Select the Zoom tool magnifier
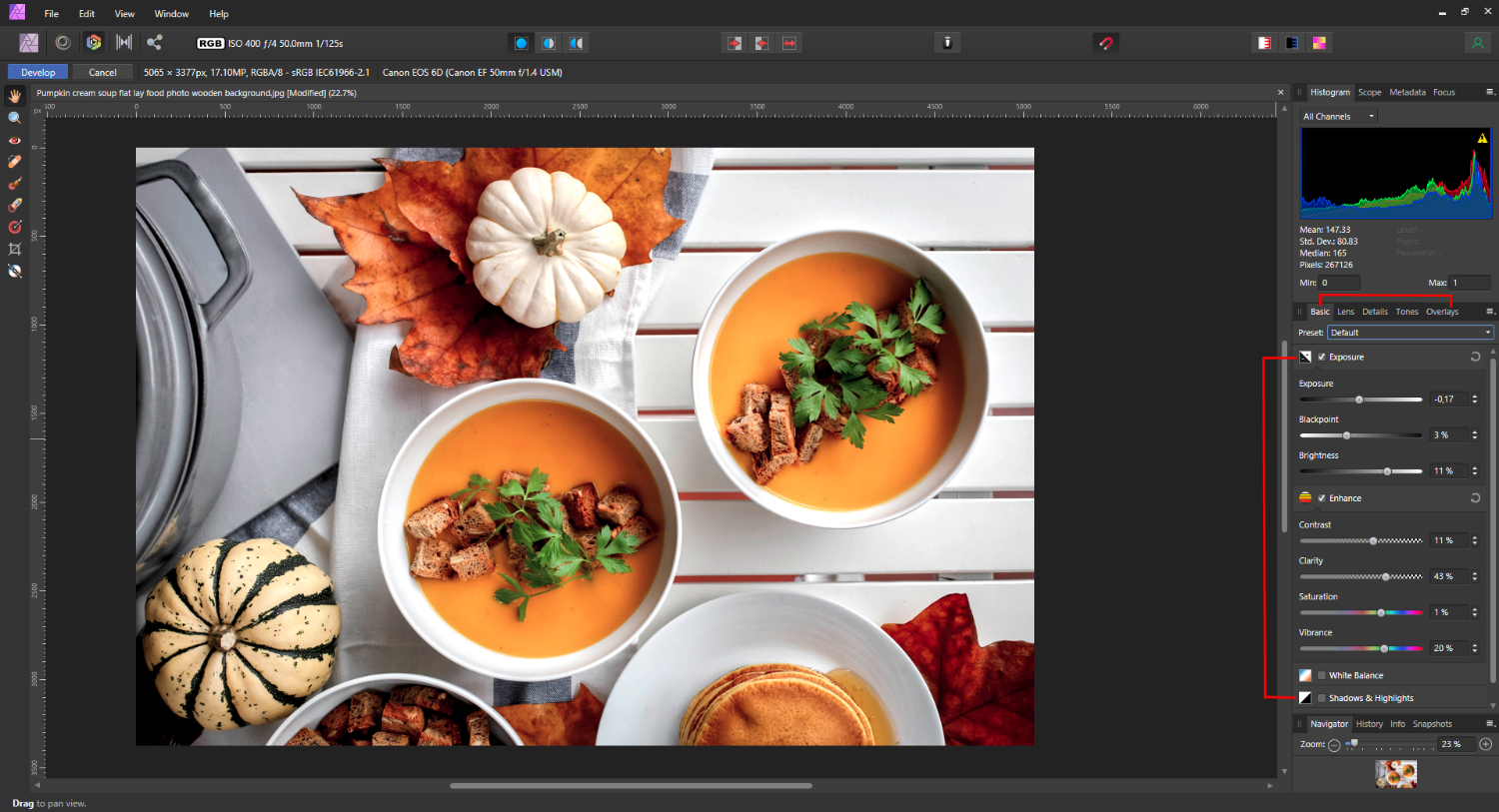 (15, 118)
